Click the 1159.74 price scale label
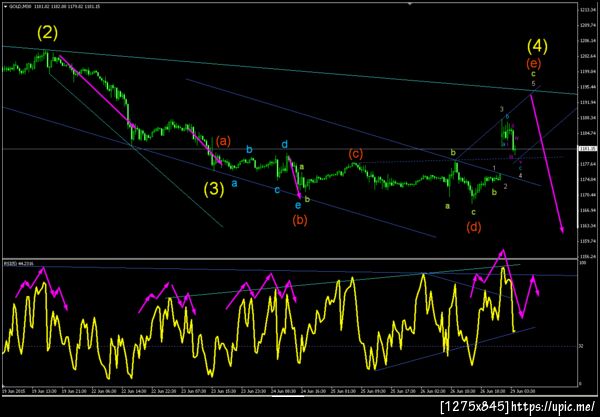 (x=587, y=241)
